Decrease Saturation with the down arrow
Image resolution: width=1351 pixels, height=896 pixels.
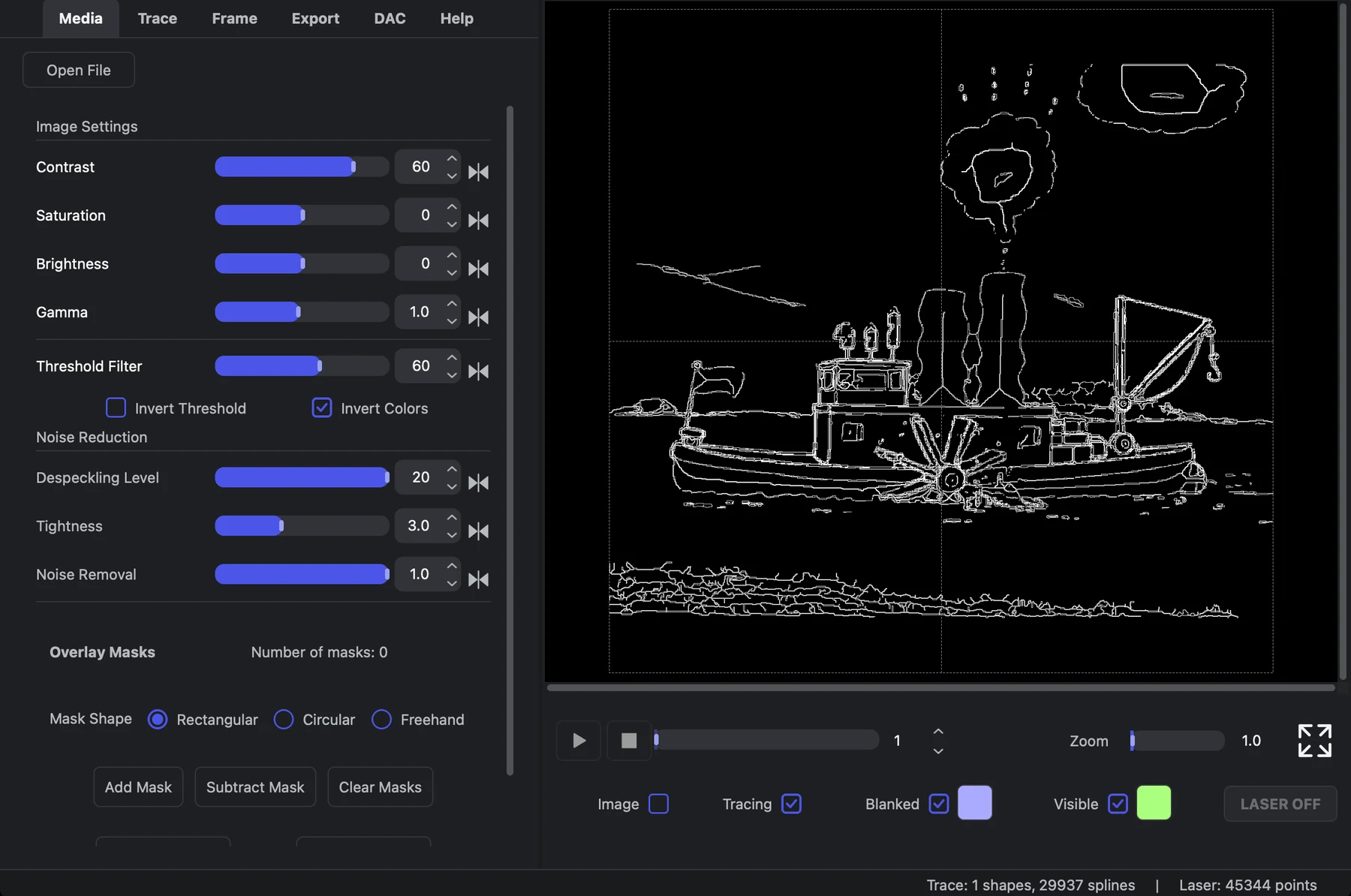[x=452, y=224]
